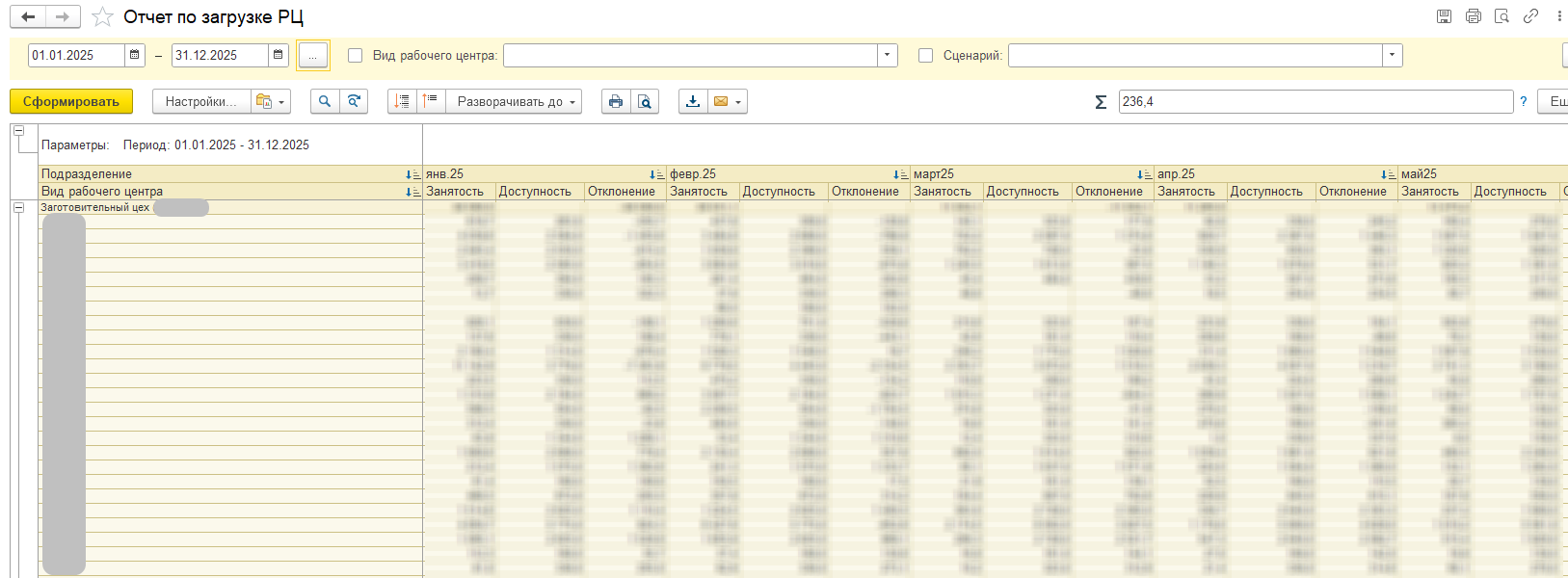Screen dimensions: 1568x578
Task: Collapse the Заготовительный цех row group
Action: point(18,207)
